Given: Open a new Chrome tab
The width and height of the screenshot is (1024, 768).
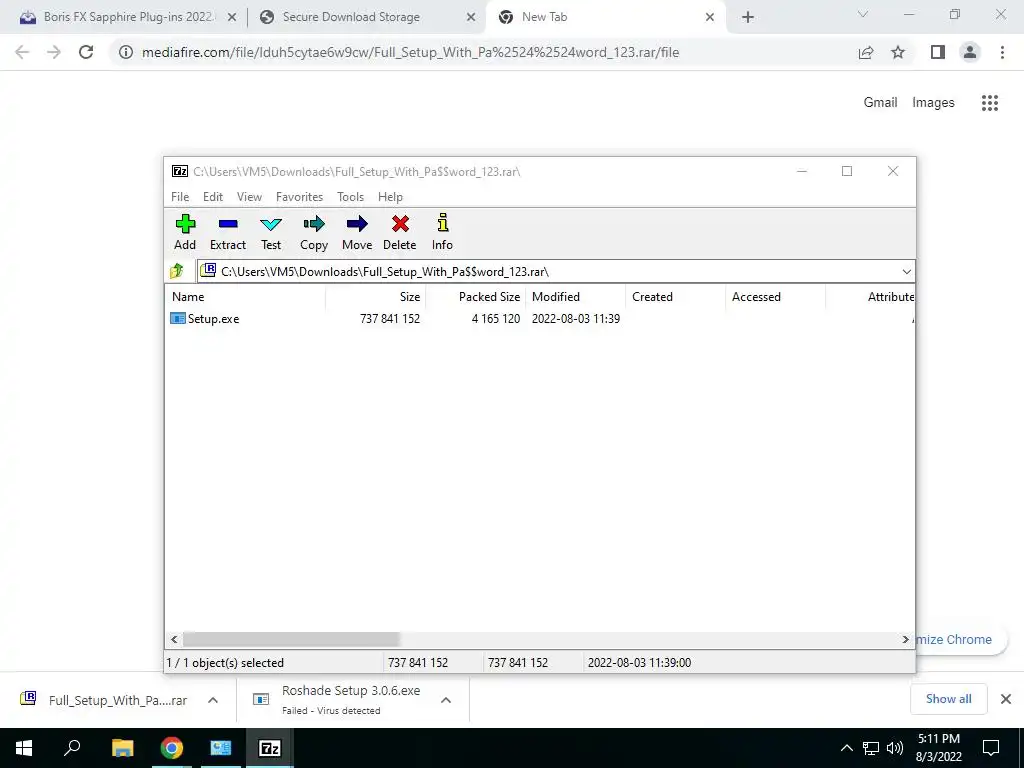Looking at the screenshot, I should [x=748, y=18].
